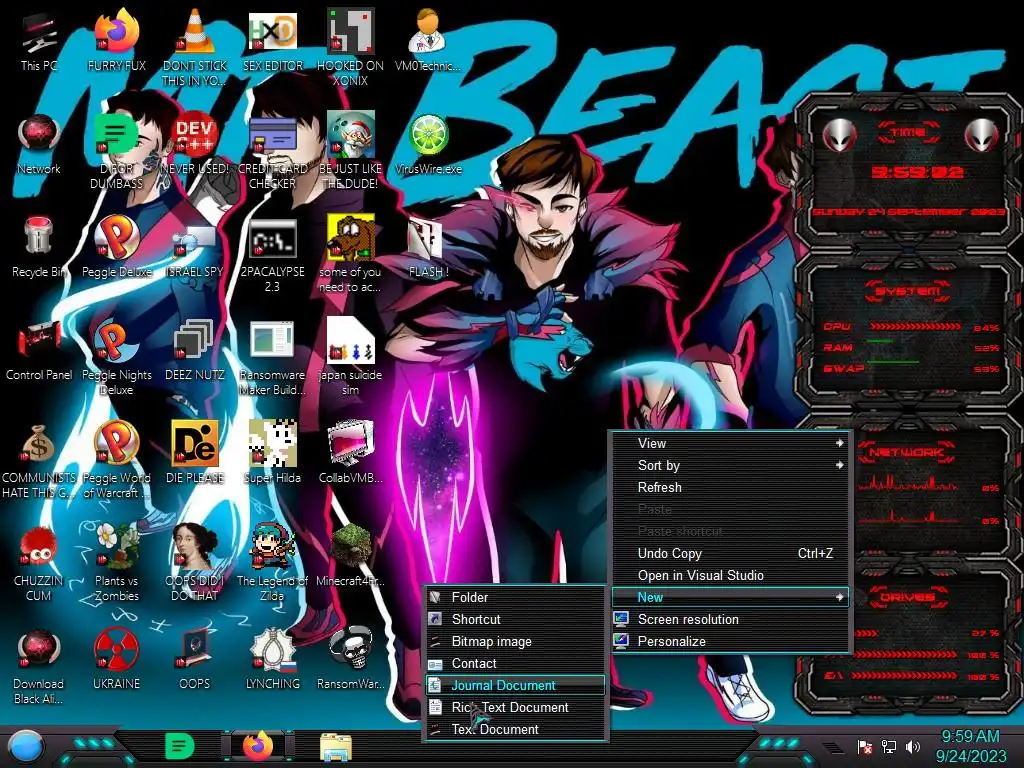Select the HOOKED ON XONIX icon
The height and width of the screenshot is (768, 1024).
351,47
